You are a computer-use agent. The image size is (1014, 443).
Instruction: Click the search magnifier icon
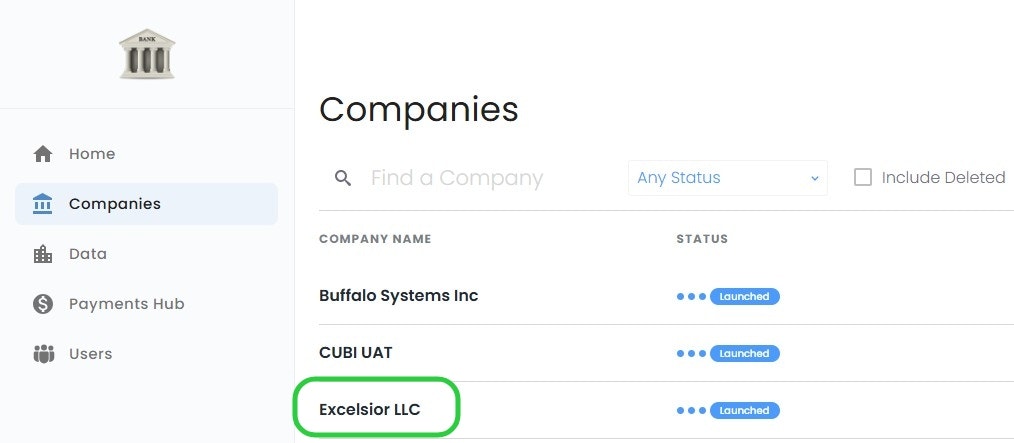click(x=343, y=178)
